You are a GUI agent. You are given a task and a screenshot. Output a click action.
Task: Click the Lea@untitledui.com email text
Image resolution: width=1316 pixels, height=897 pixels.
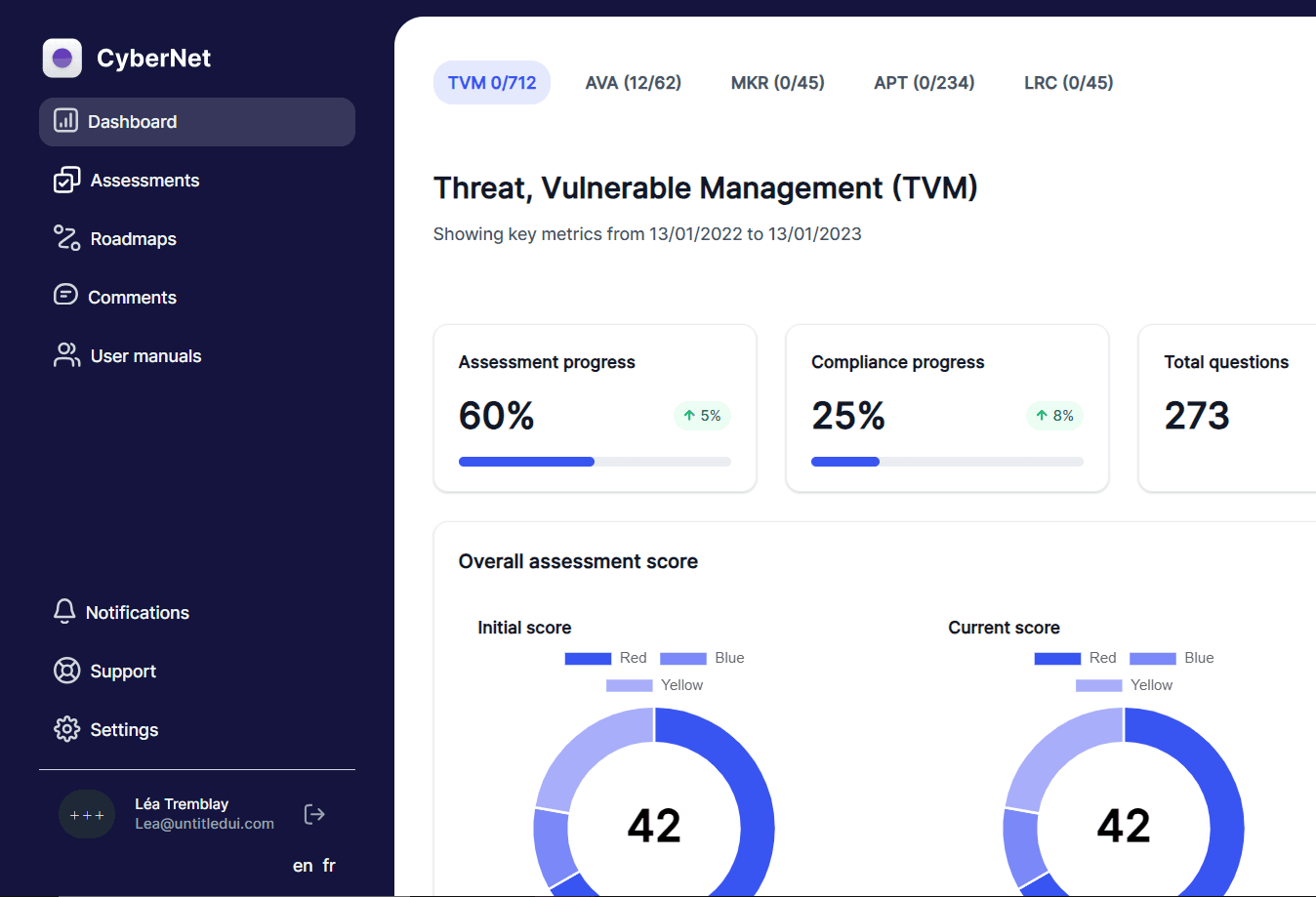[205, 824]
